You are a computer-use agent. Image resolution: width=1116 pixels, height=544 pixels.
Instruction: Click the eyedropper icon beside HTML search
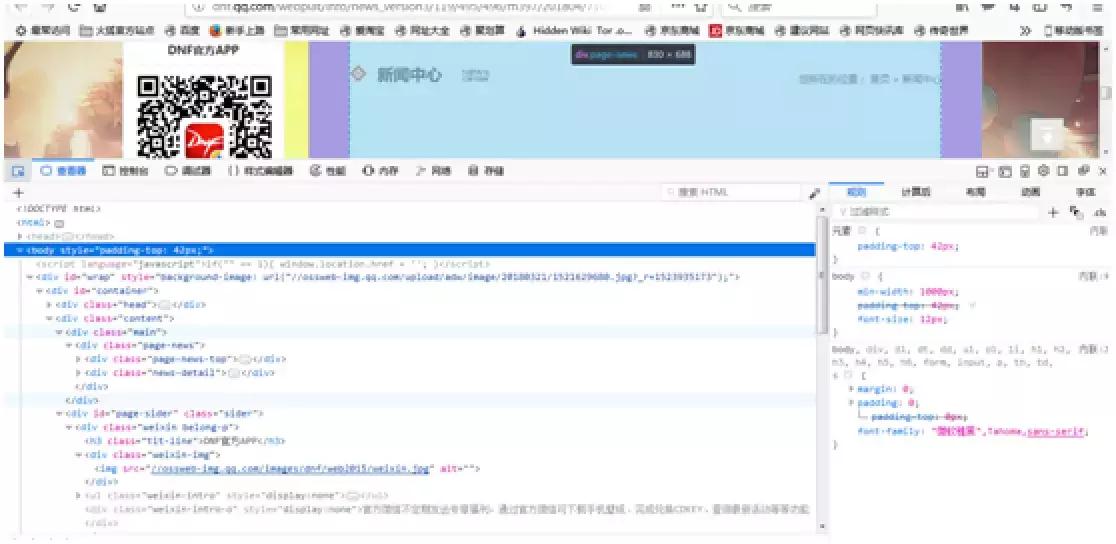[814, 193]
